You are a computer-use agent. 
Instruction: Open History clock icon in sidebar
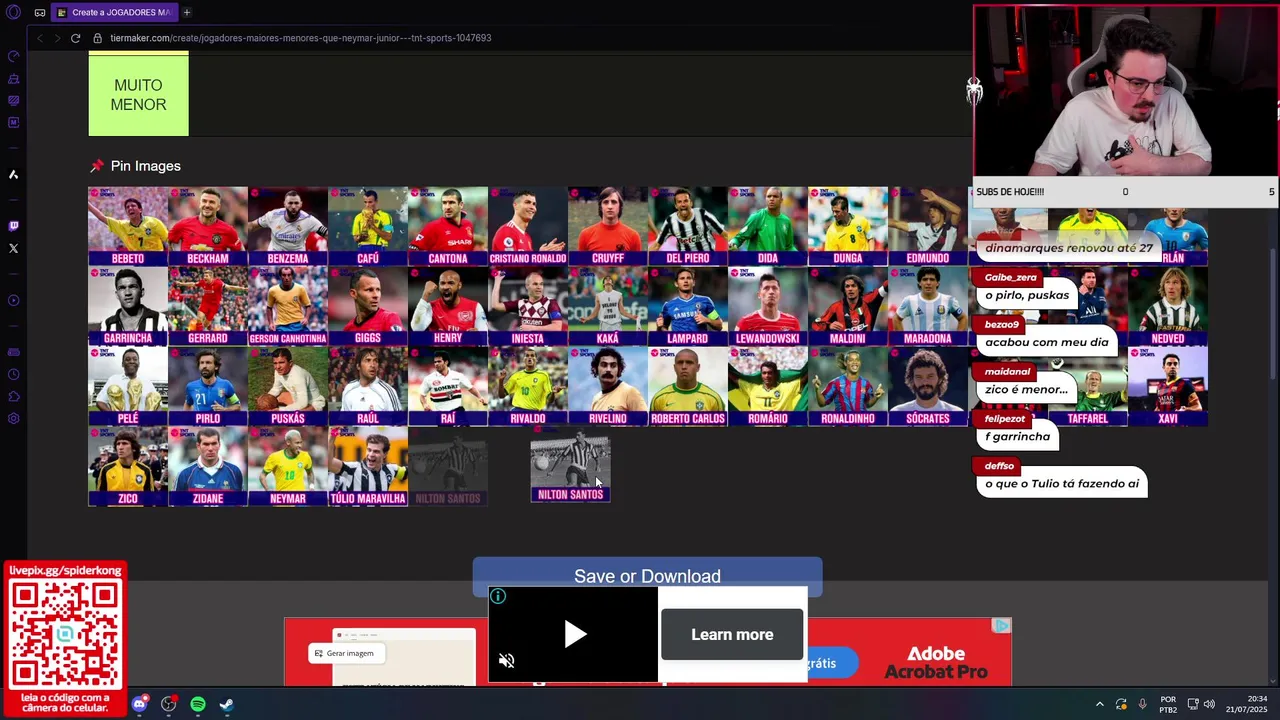[x=13, y=374]
